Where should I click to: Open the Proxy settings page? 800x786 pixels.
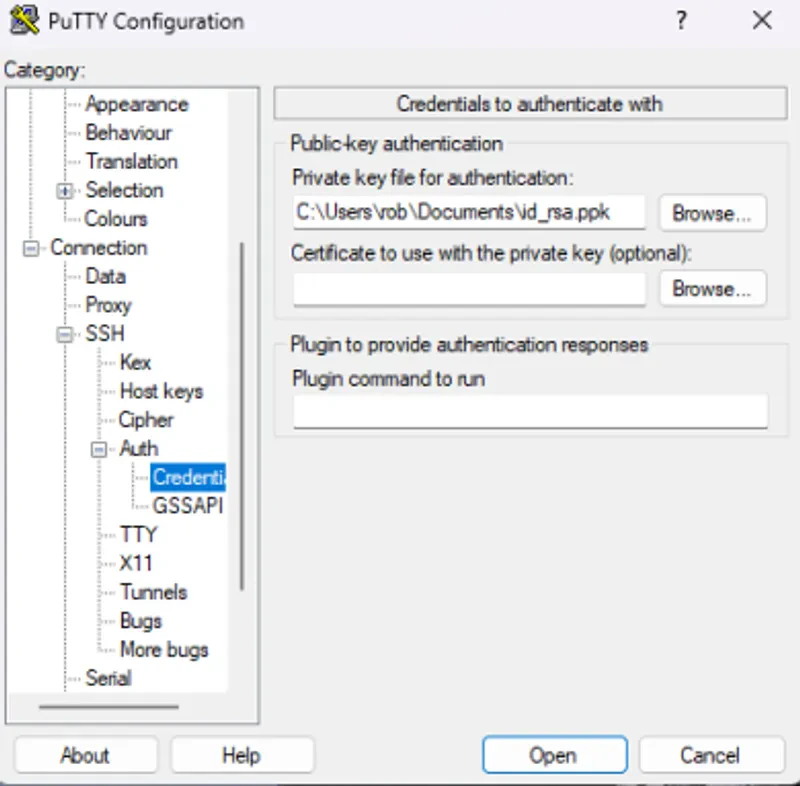point(108,305)
